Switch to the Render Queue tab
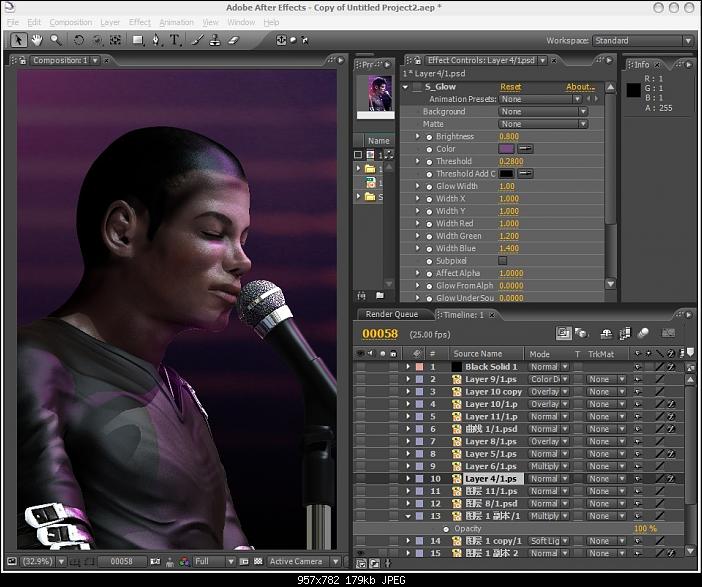 392,314
